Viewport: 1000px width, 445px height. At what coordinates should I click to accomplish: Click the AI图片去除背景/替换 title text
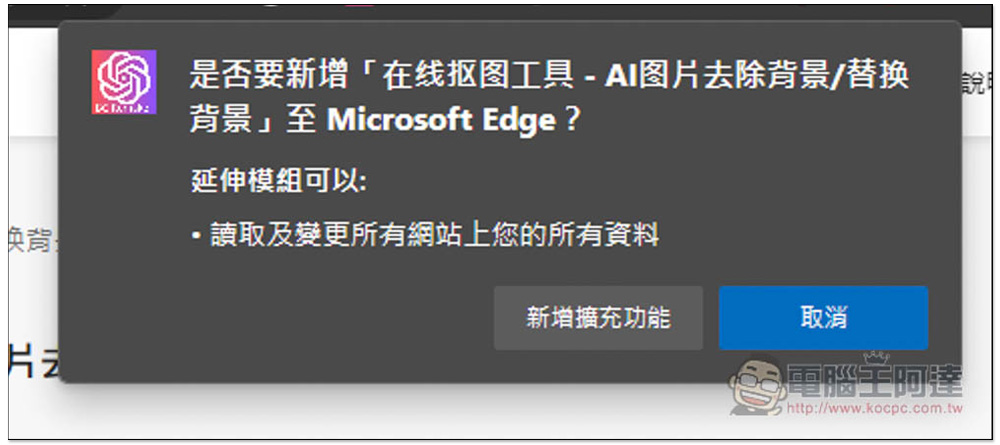(x=757, y=78)
